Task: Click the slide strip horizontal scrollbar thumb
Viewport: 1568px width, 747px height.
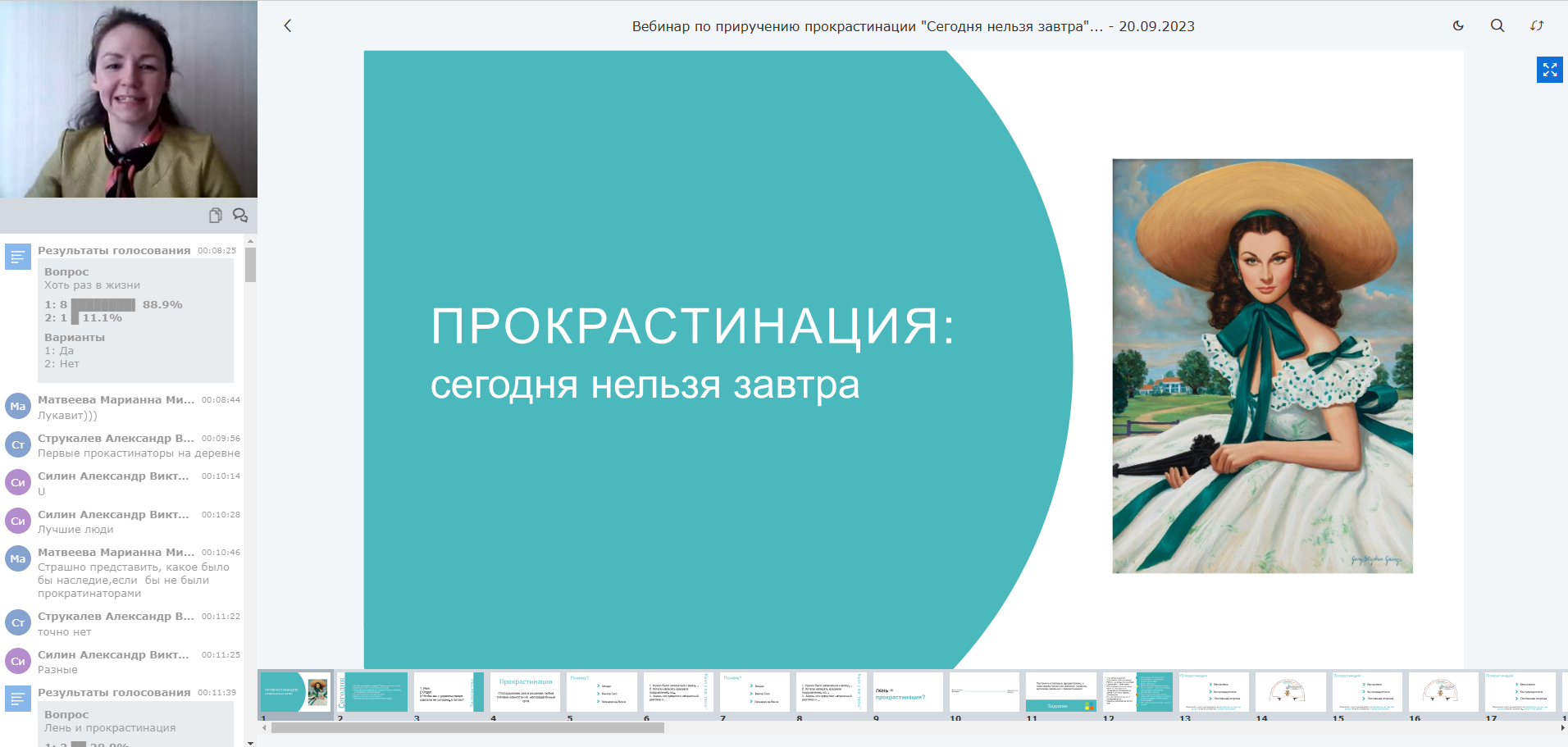Action: pos(467,727)
